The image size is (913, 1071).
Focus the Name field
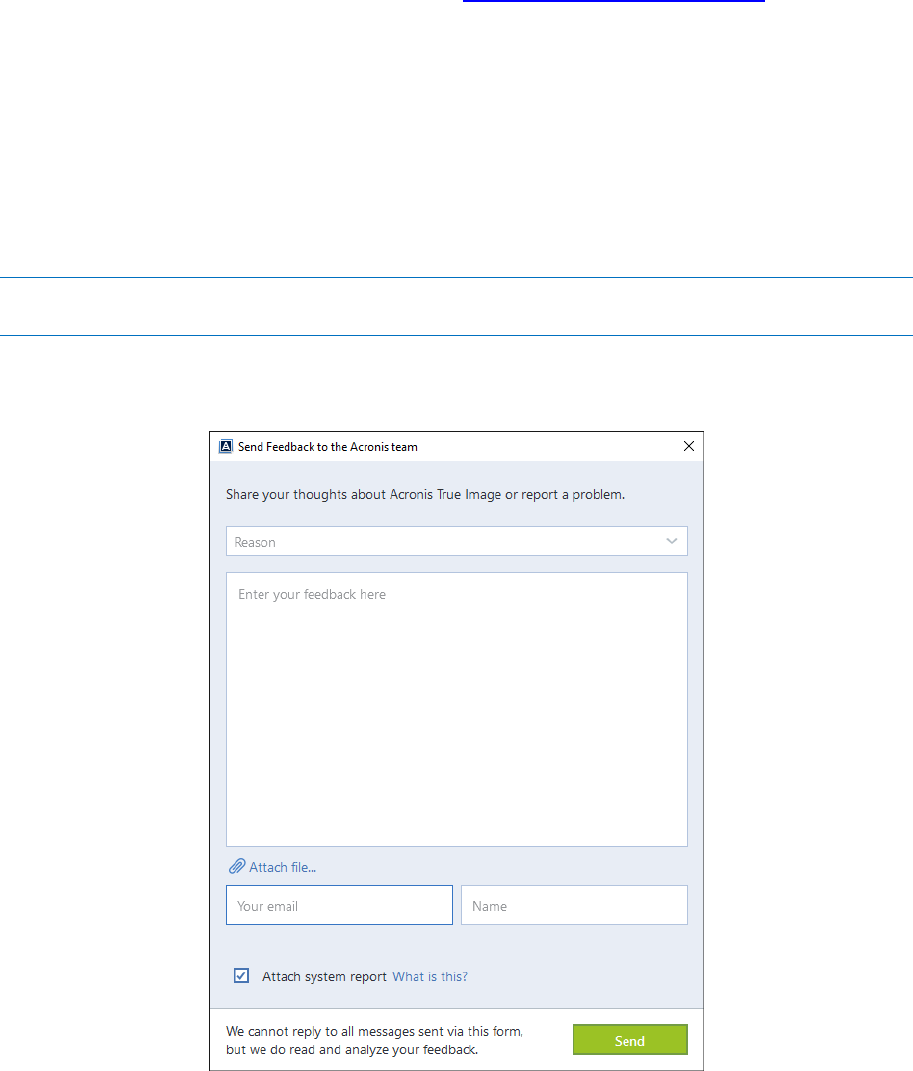tap(574, 905)
